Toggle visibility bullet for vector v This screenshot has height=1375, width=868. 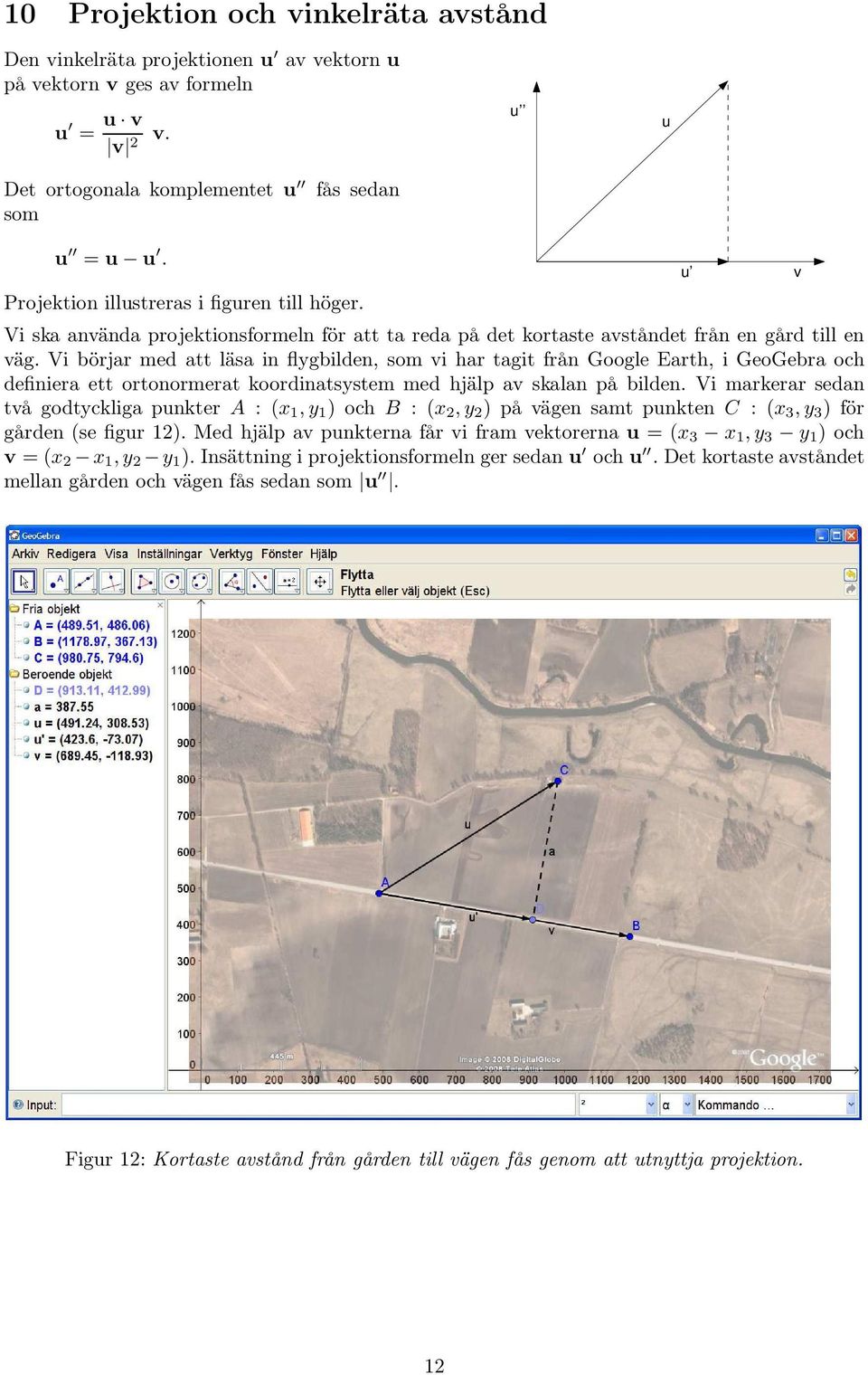27,755
